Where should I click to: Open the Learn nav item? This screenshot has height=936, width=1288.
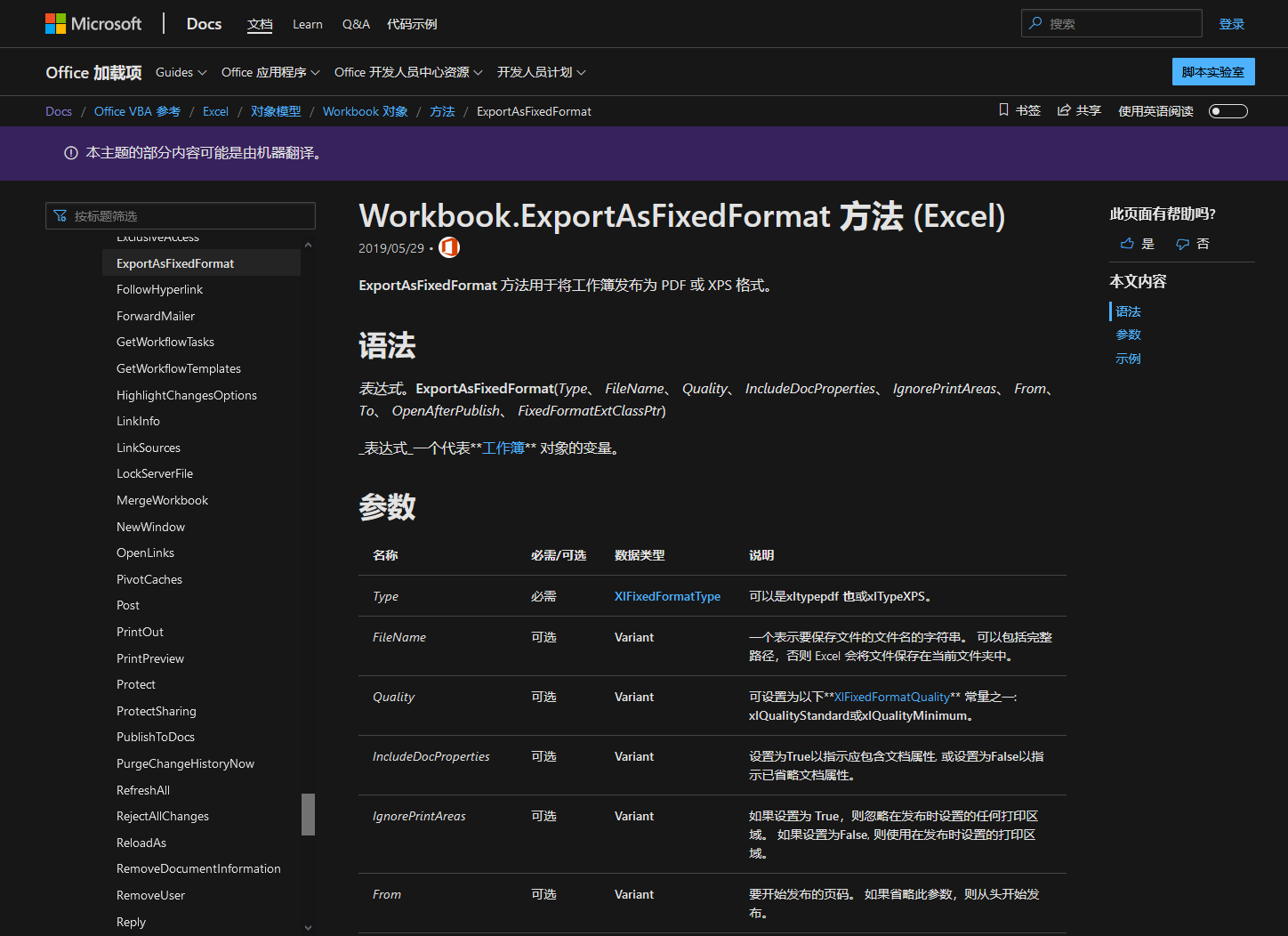(x=308, y=24)
